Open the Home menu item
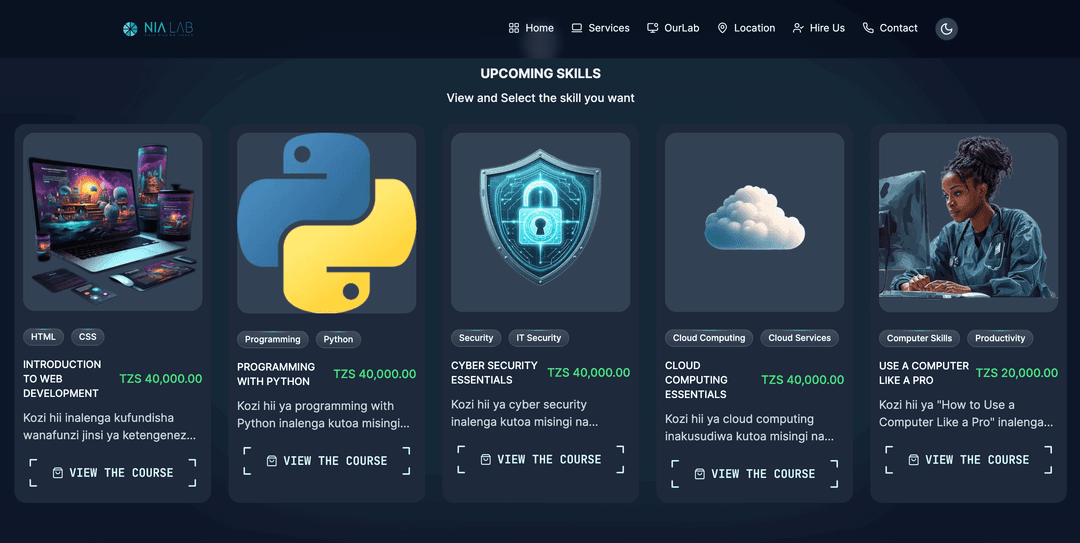The height and width of the screenshot is (543, 1080). point(531,28)
